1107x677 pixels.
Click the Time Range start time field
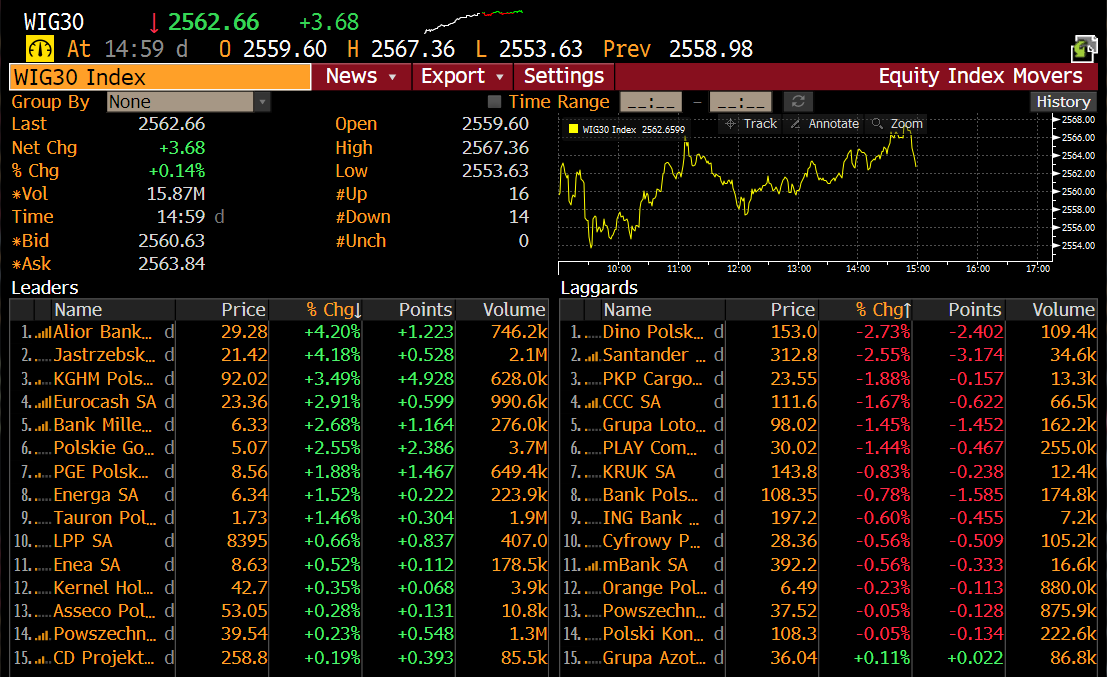point(651,102)
